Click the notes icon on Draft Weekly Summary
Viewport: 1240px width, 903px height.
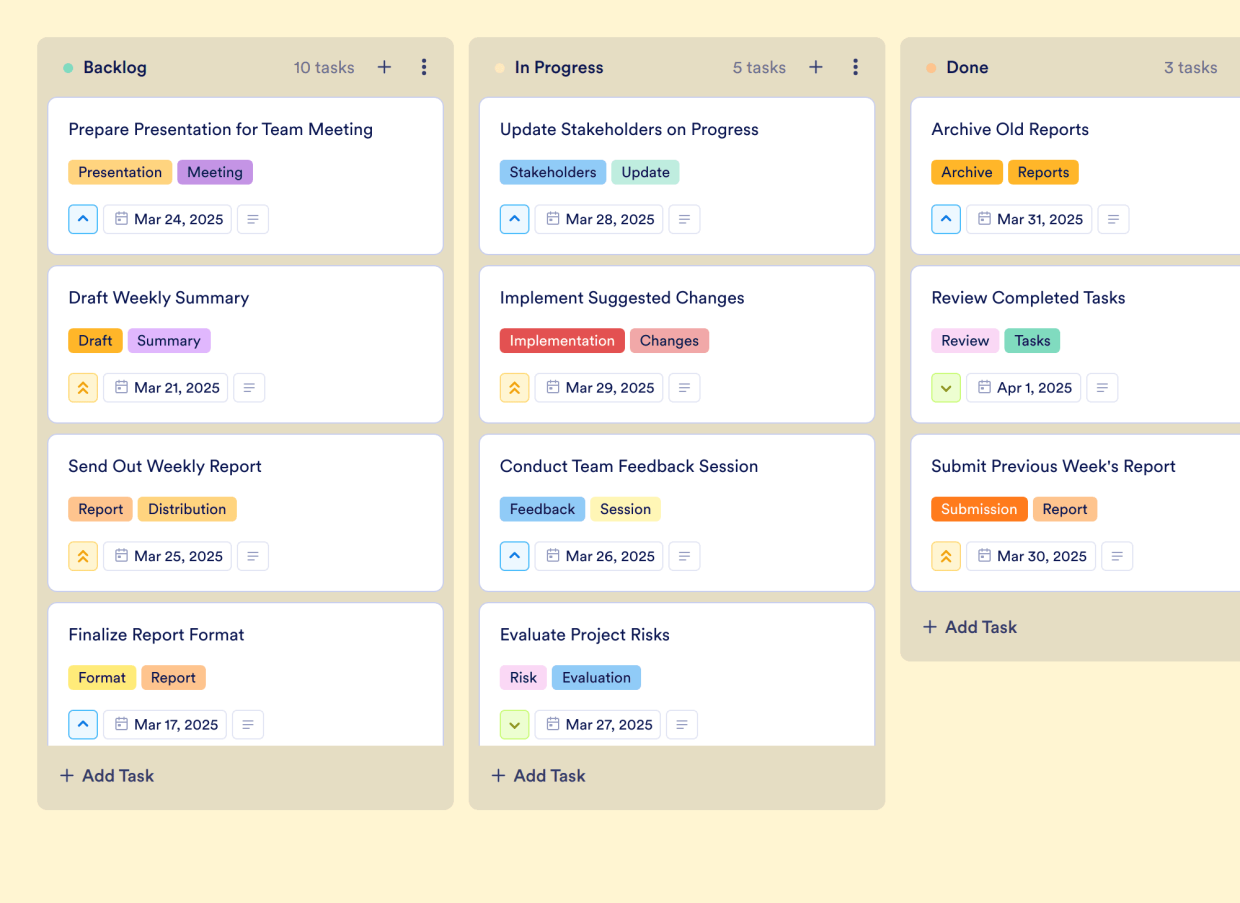coord(249,387)
